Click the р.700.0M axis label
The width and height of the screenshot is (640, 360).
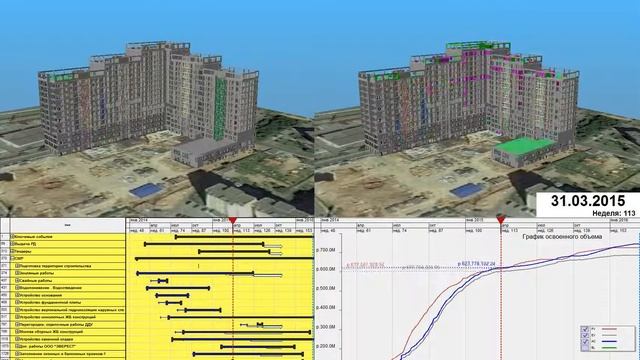[326, 250]
